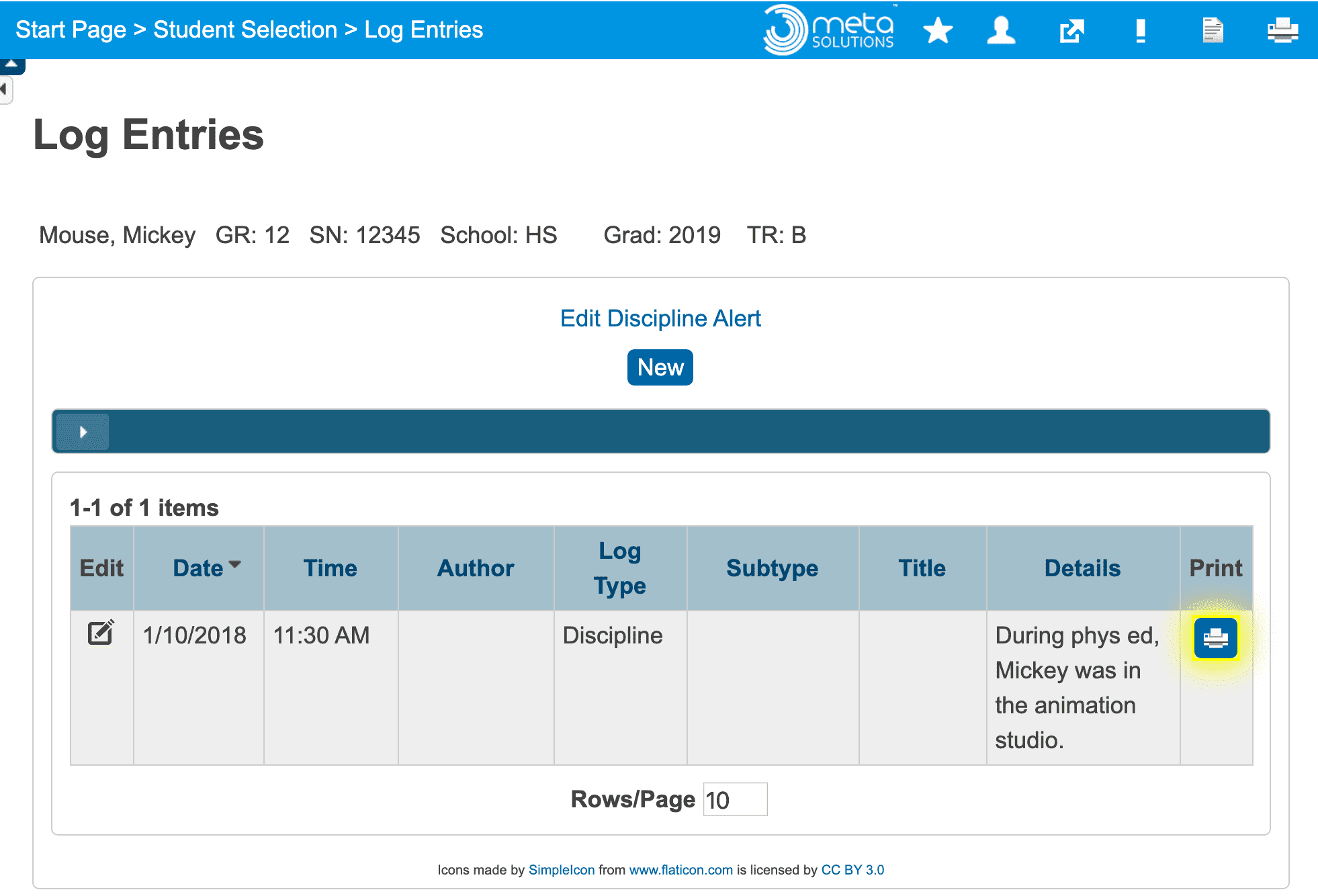Toggle the left side panel arrow
1318x896 pixels.
point(5,89)
